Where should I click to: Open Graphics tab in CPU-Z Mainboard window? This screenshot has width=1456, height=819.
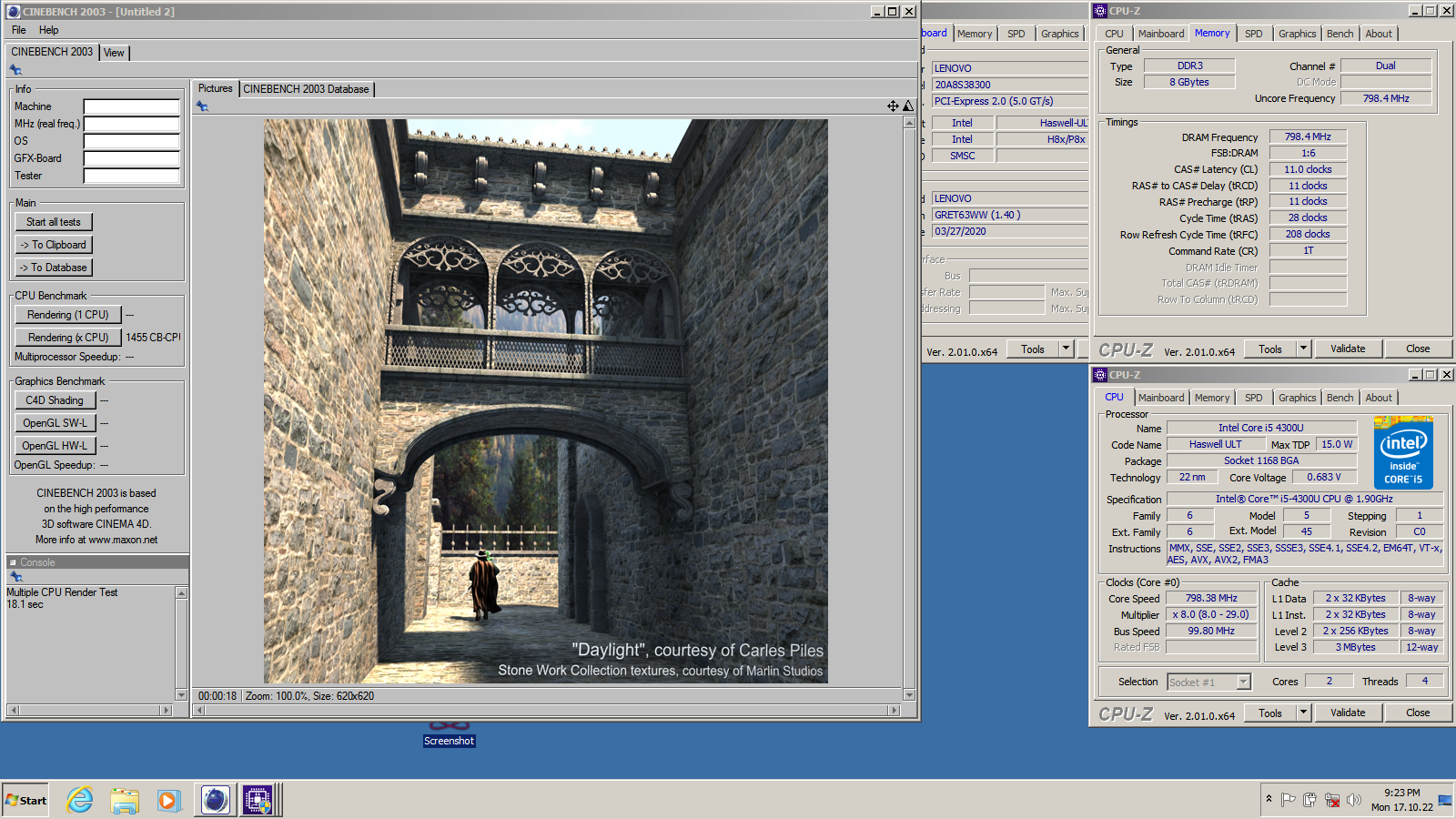click(1060, 34)
